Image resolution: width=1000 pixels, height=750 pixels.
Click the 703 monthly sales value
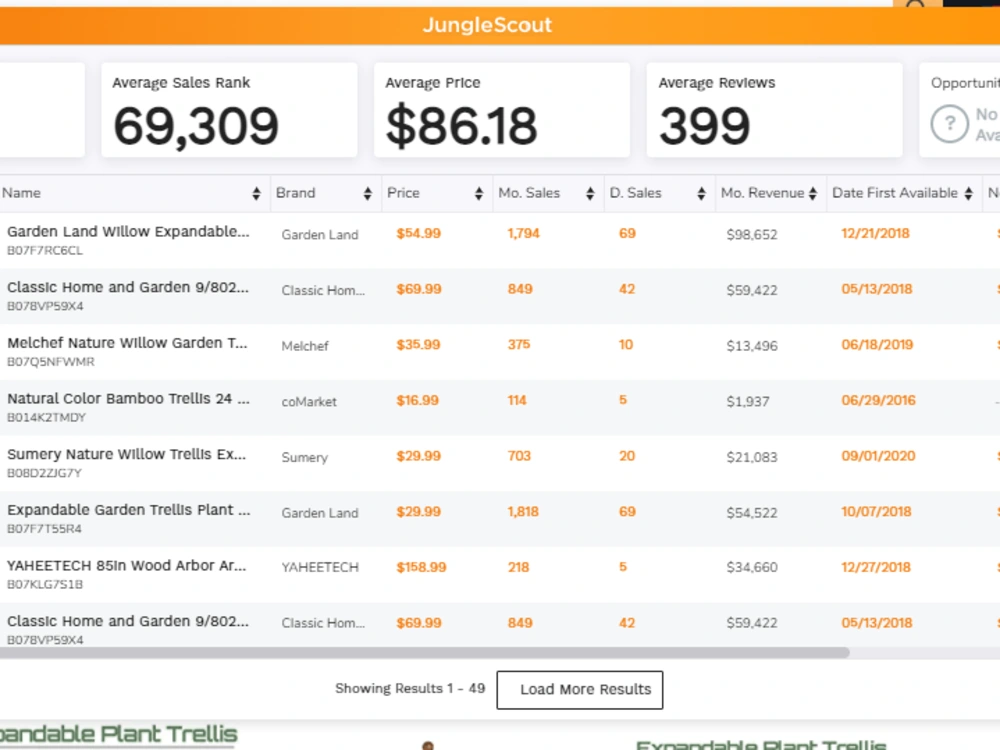coord(519,456)
